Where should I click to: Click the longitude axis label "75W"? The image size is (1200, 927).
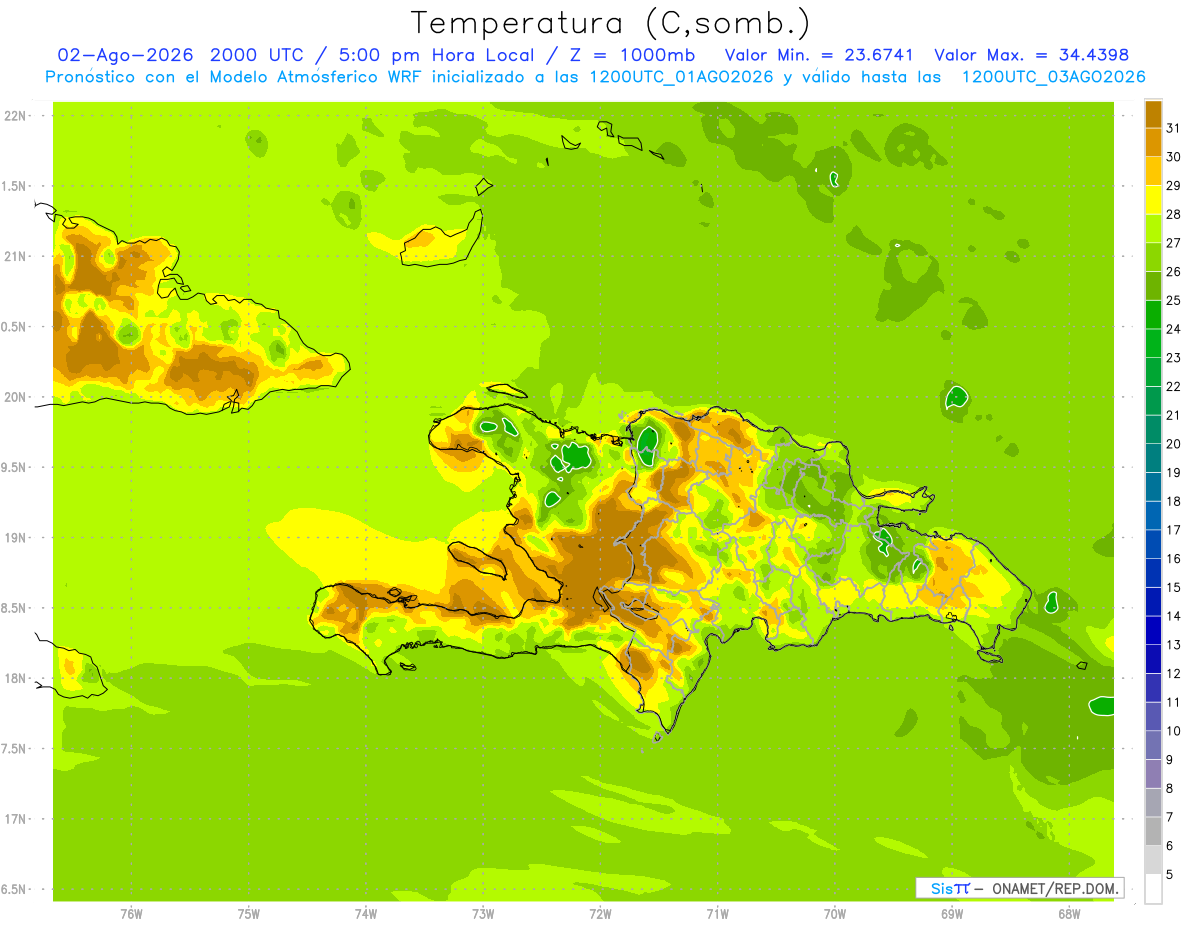(249, 913)
